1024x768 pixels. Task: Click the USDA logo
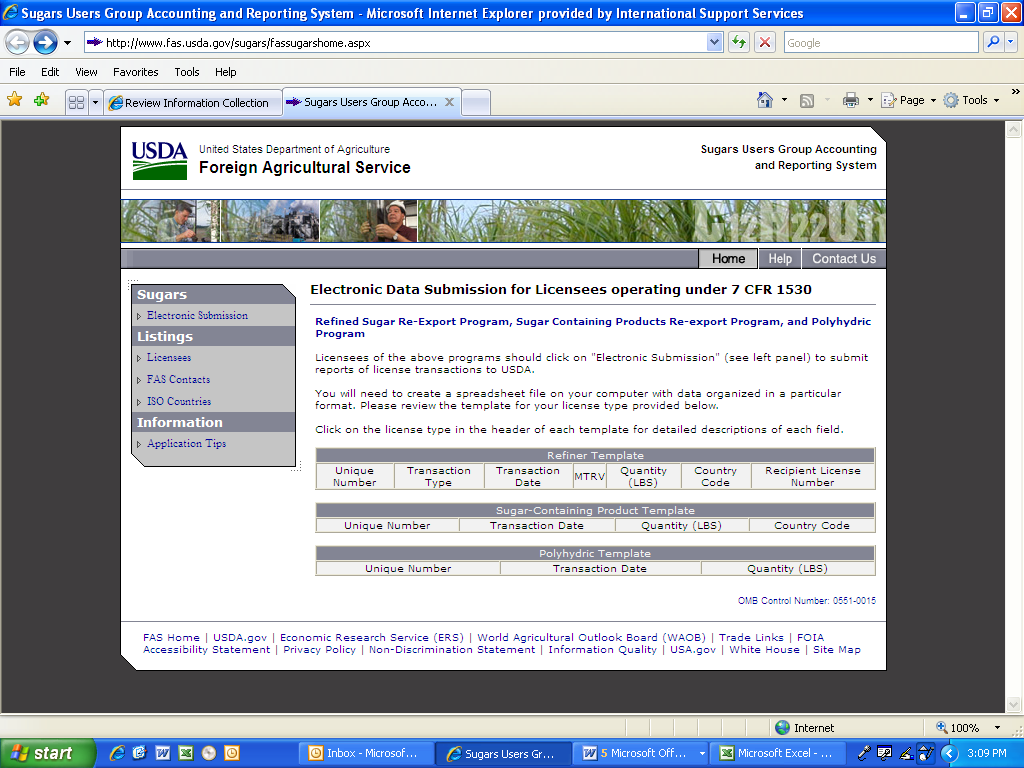[159, 161]
